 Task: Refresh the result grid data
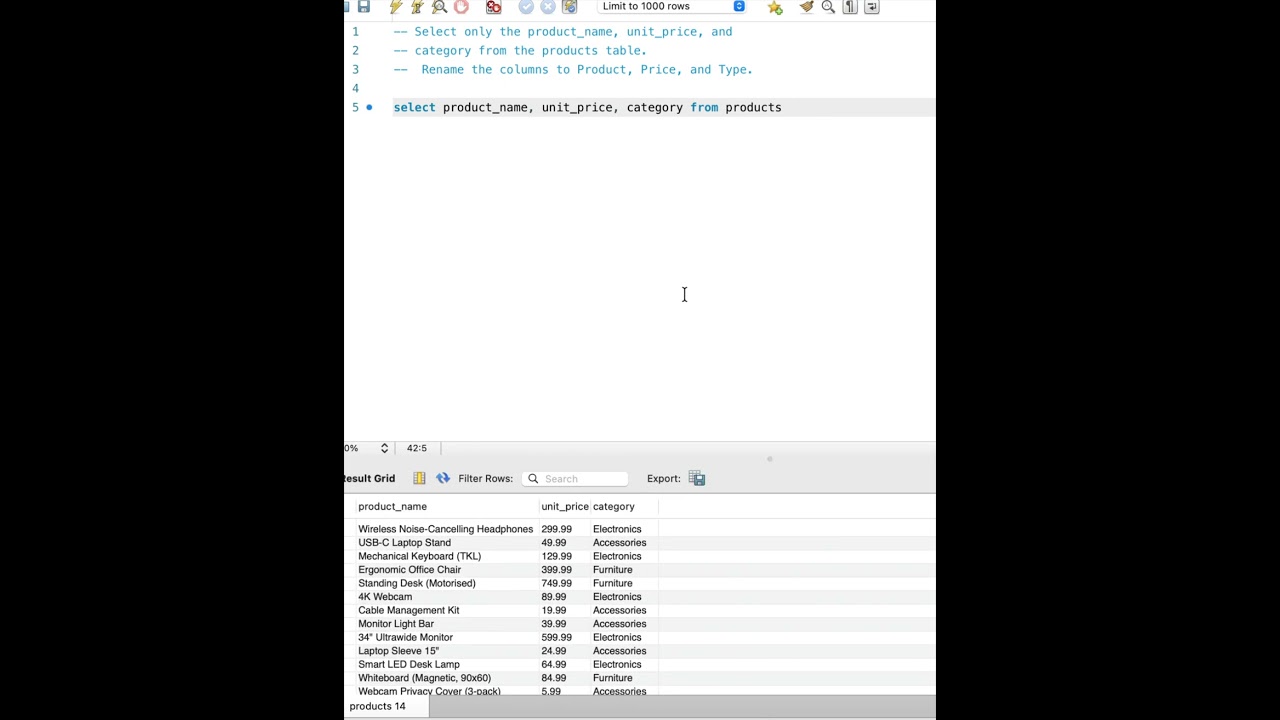(443, 478)
